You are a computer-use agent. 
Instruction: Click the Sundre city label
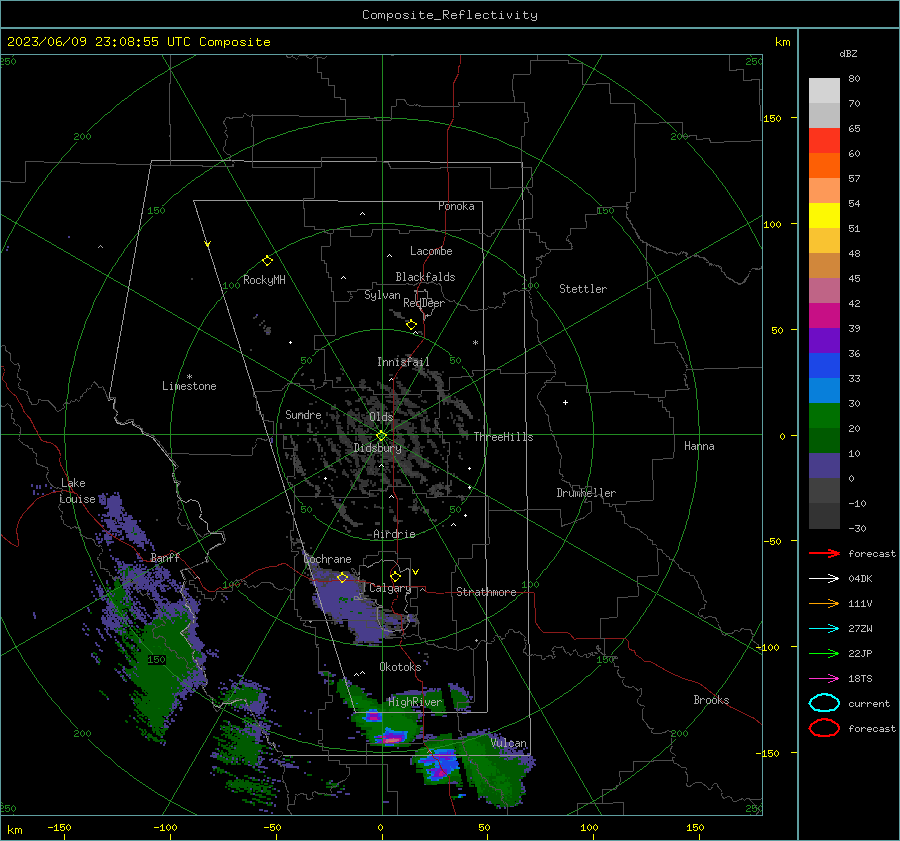click(x=303, y=414)
